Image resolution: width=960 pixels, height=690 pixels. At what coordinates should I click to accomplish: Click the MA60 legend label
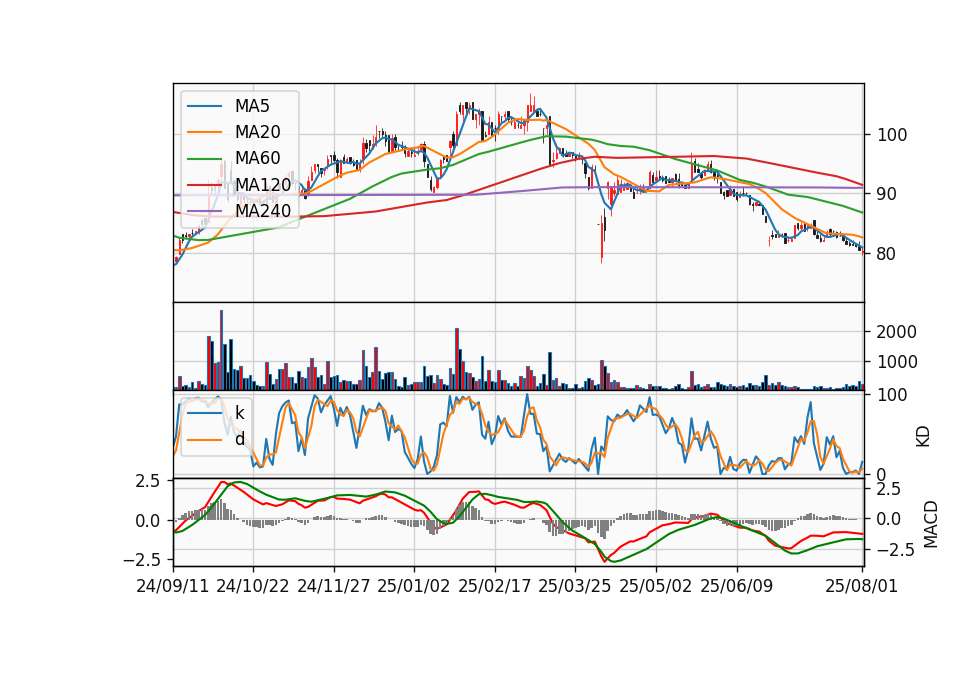click(x=257, y=158)
